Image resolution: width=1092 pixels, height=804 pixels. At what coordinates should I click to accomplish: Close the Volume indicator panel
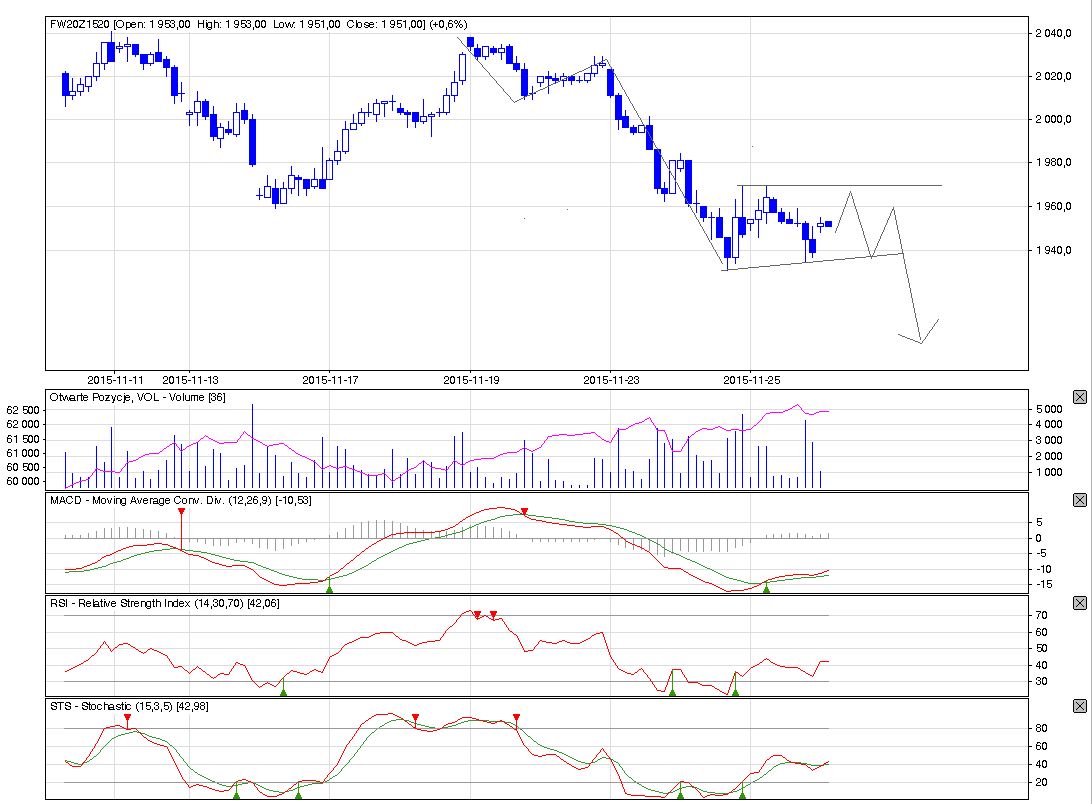tap(1079, 397)
